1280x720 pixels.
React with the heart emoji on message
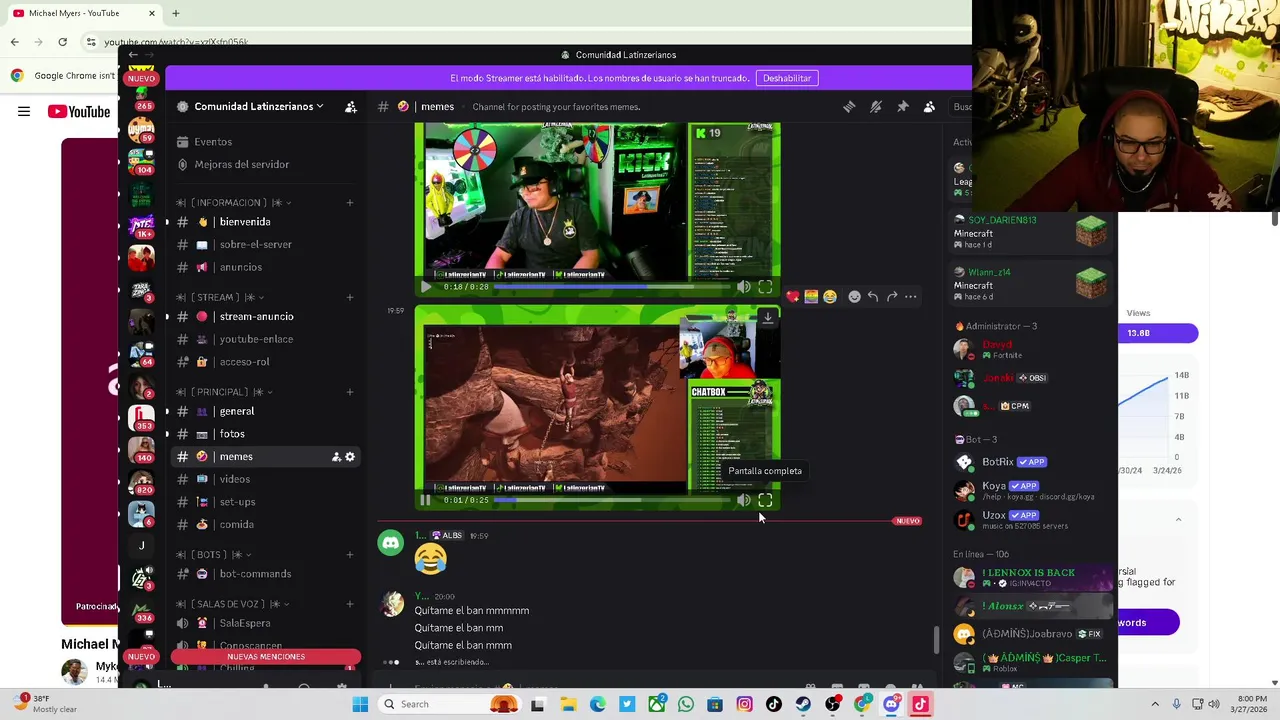click(792, 297)
